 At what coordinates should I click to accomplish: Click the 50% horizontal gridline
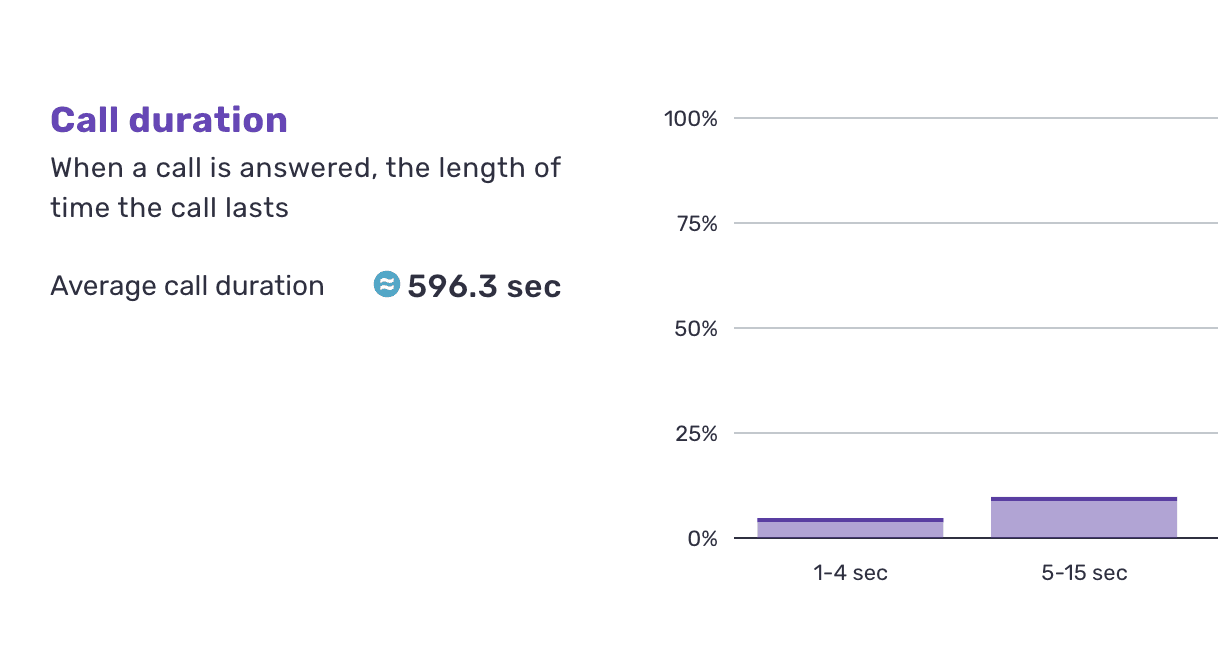point(976,328)
